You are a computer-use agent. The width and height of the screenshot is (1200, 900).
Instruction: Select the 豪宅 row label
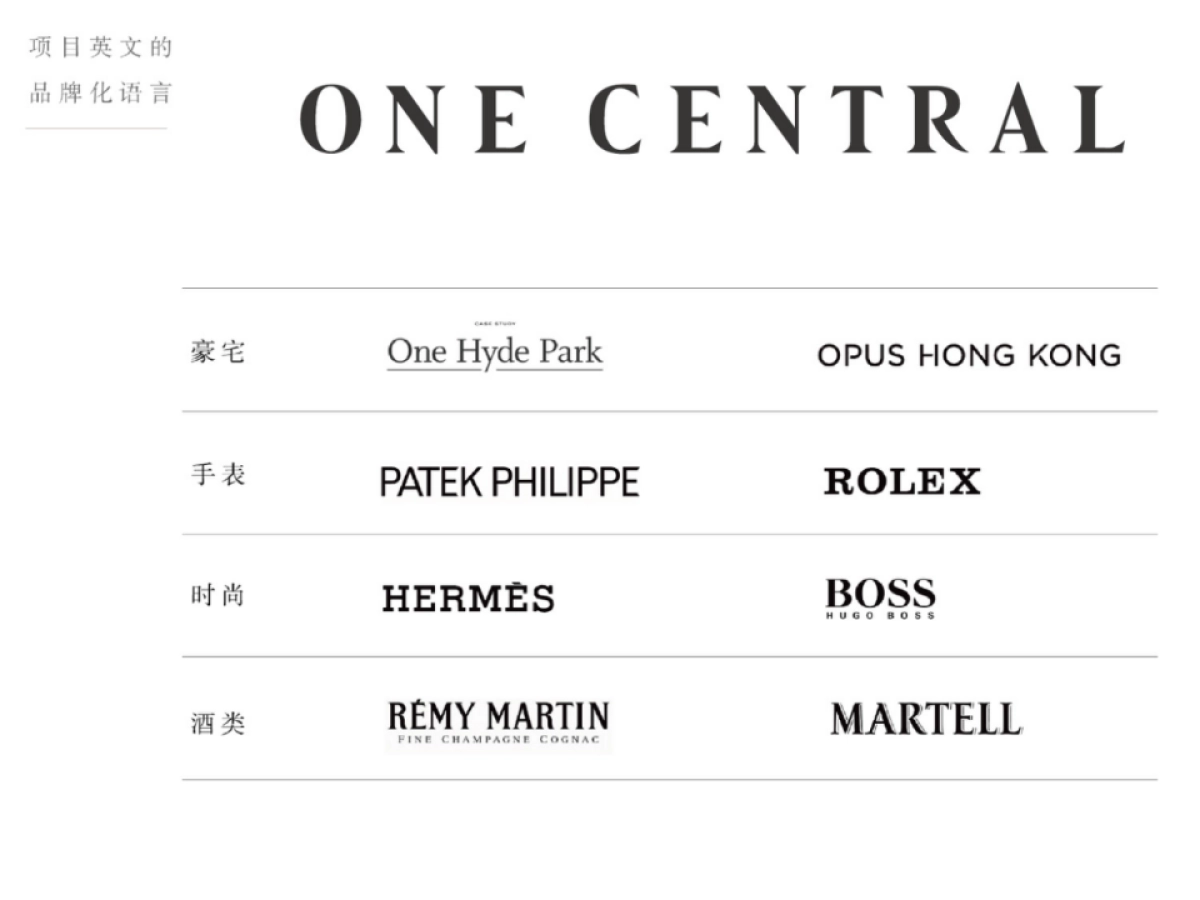click(217, 352)
